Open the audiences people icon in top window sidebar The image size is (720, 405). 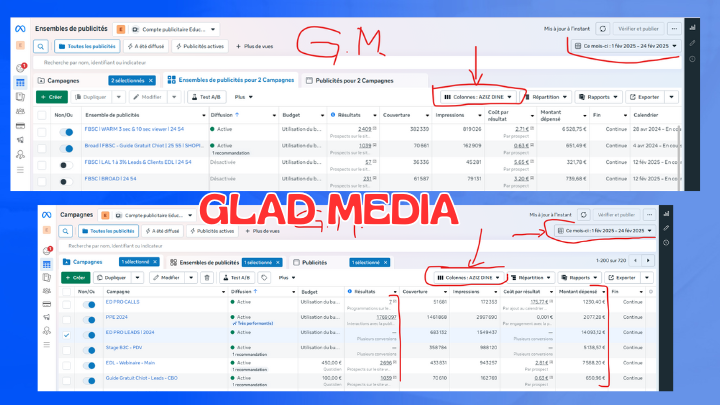pyautogui.click(x=20, y=111)
